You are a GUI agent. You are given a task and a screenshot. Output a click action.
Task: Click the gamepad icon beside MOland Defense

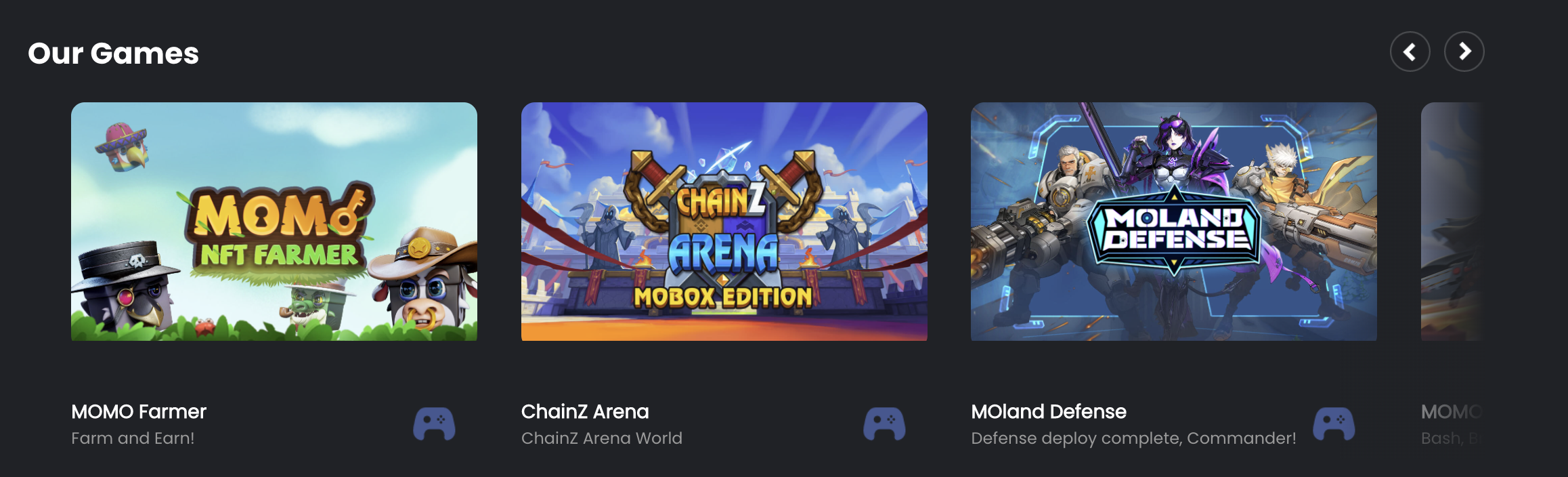[1334, 423]
